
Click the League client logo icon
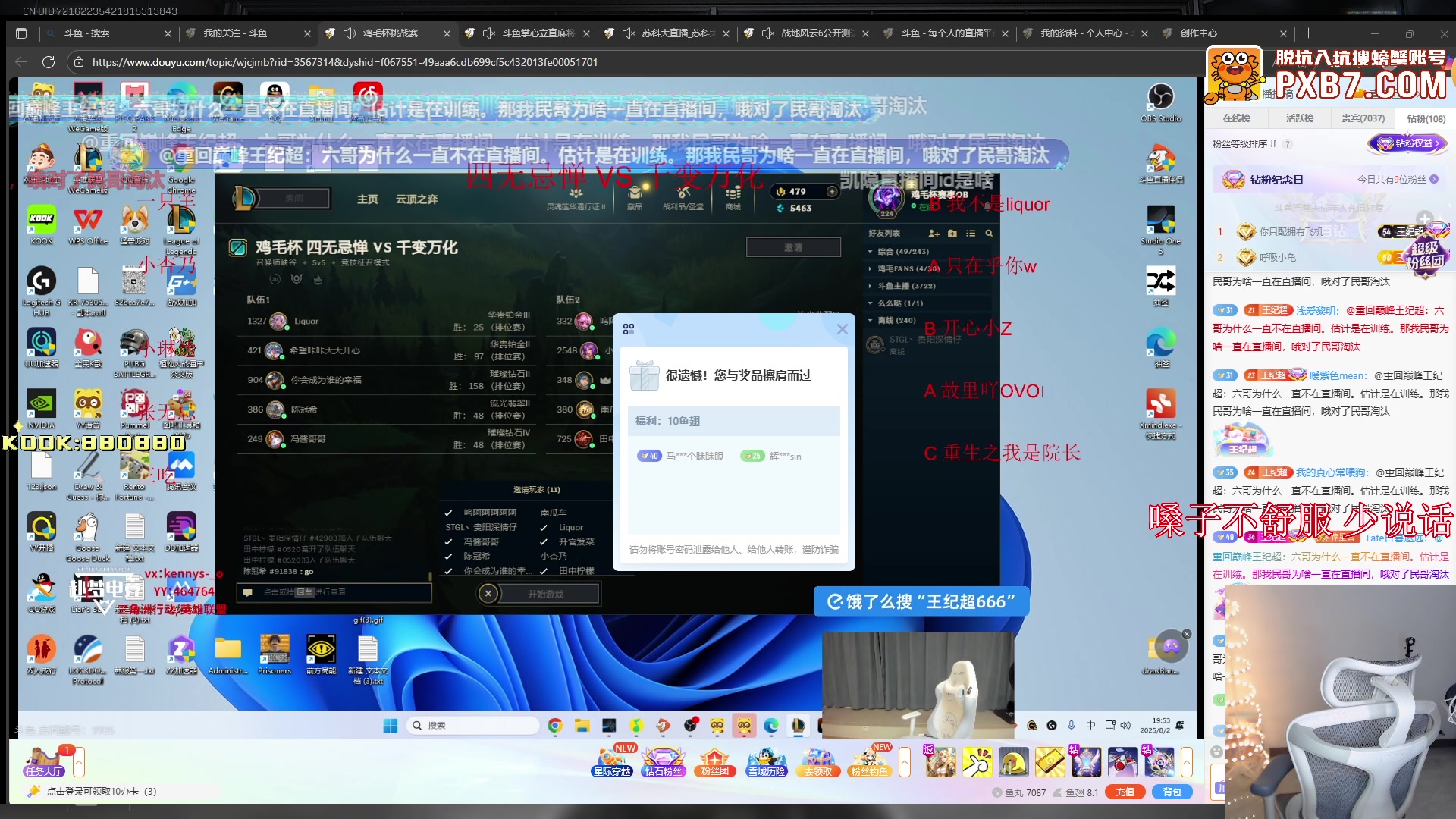coord(244,198)
